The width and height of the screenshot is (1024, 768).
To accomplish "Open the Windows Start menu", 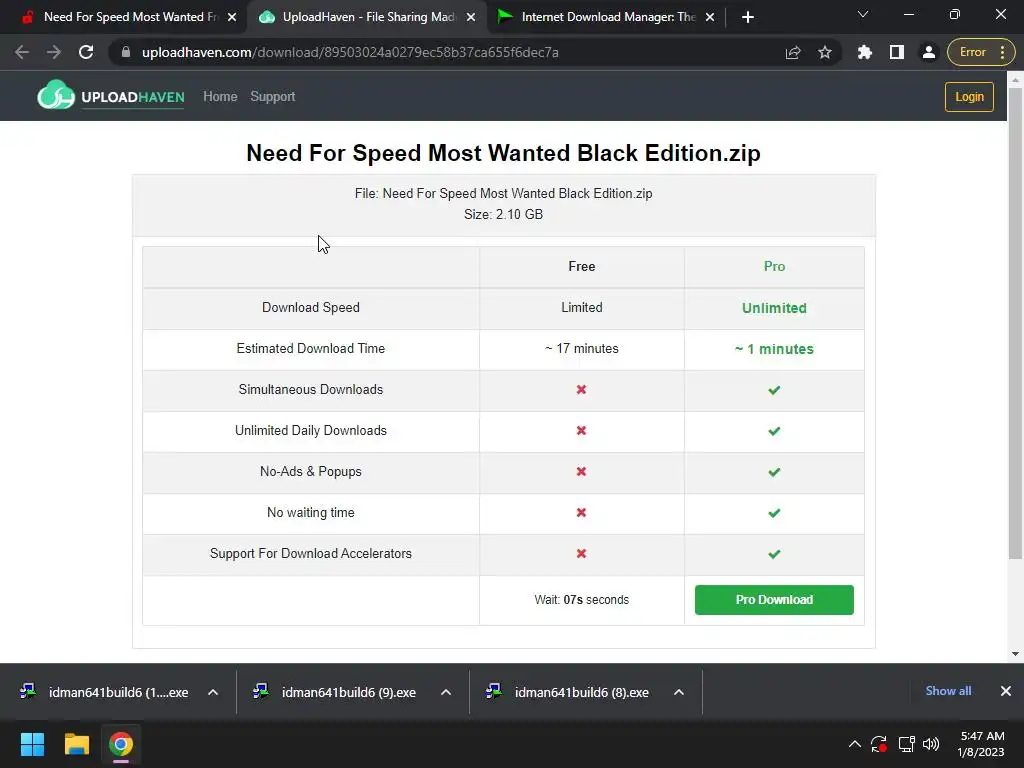I will (x=32, y=744).
